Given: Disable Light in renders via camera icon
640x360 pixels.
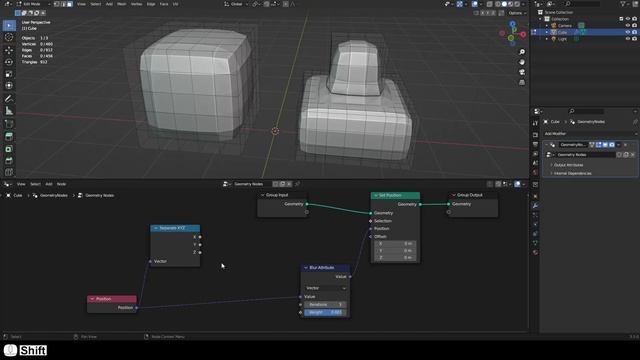Looking at the screenshot, I should point(634,39).
